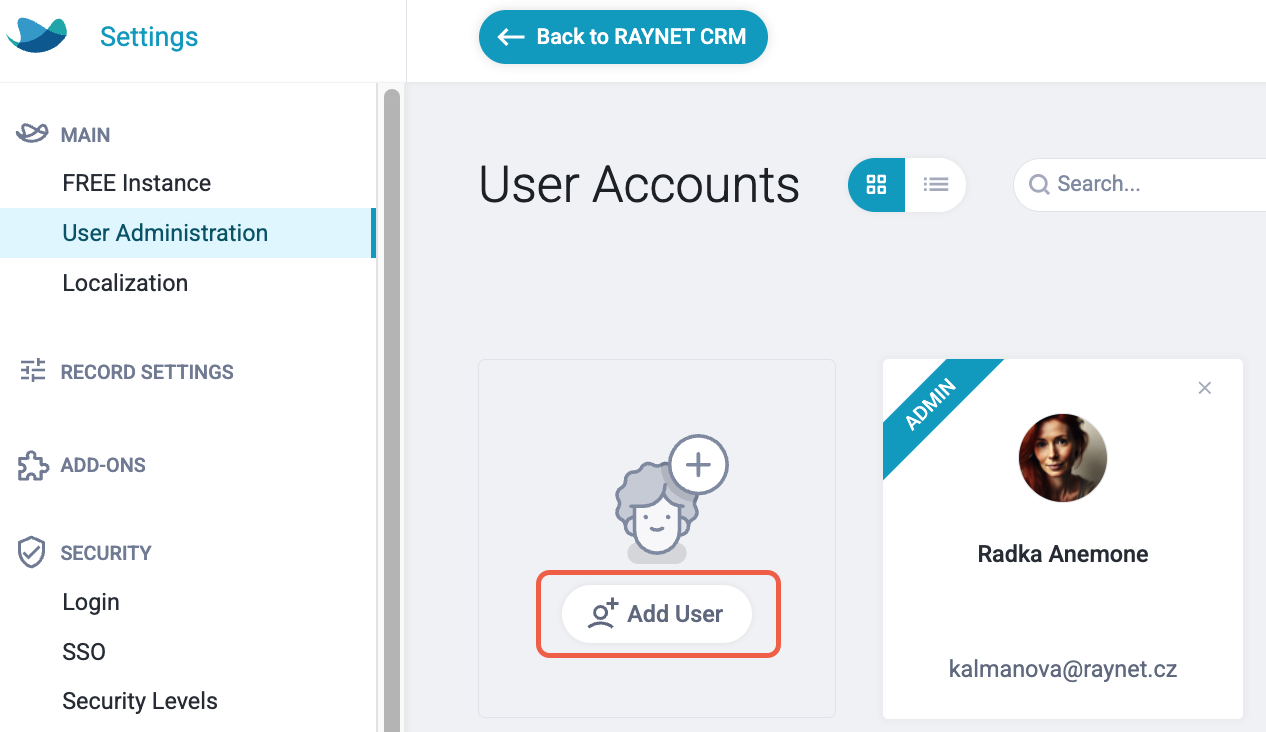Screen dimensions: 1266x732
Task: Click the User Accounts heading
Action: 639,185
